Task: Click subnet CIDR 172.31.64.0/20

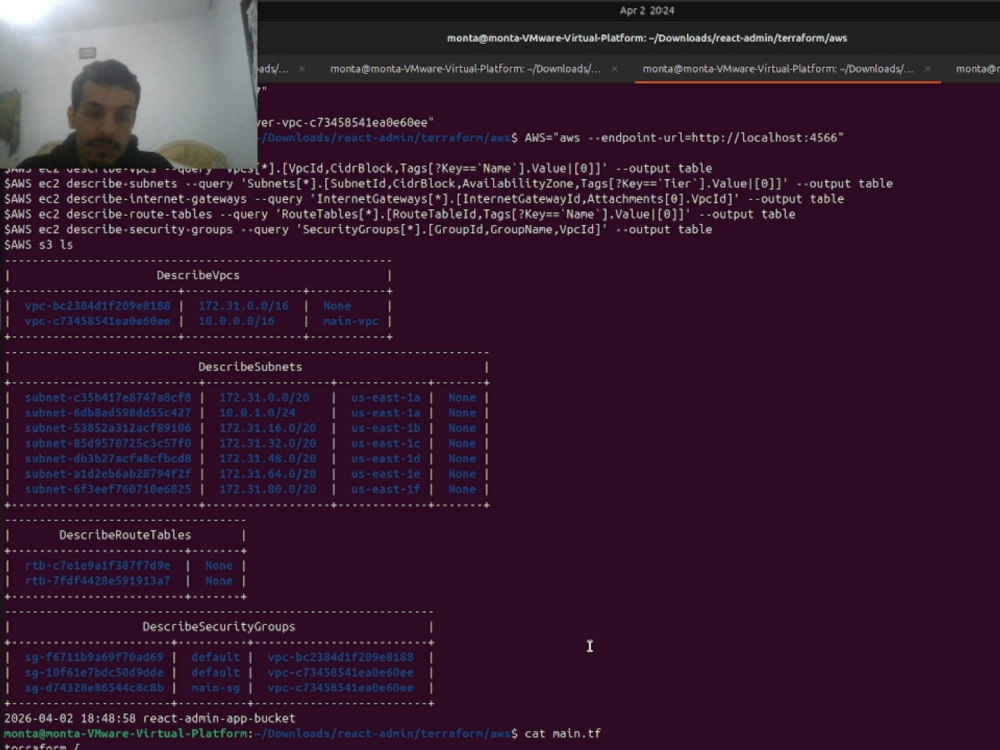Action: (268, 474)
